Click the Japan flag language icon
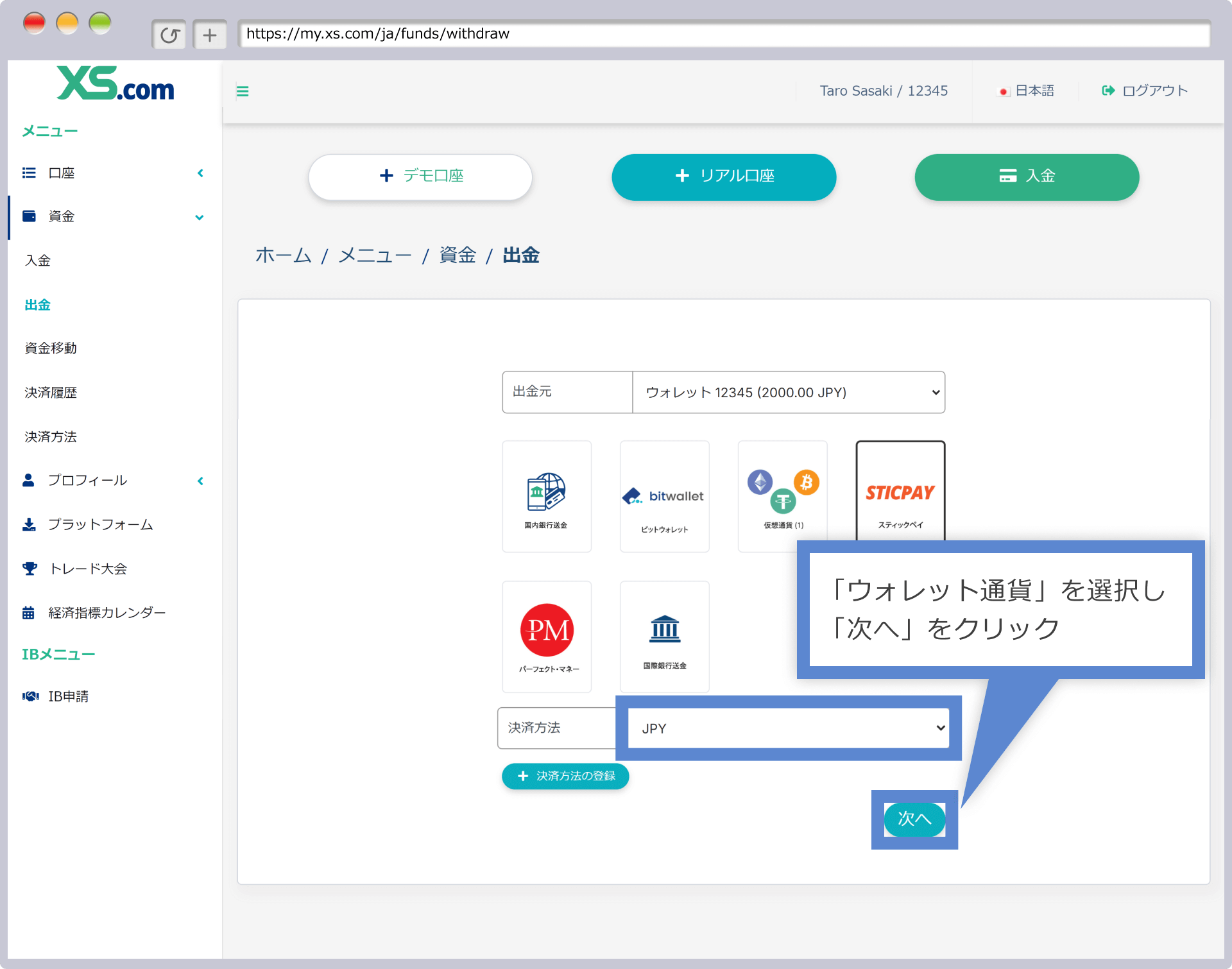The height and width of the screenshot is (969, 1232). pos(1003,92)
